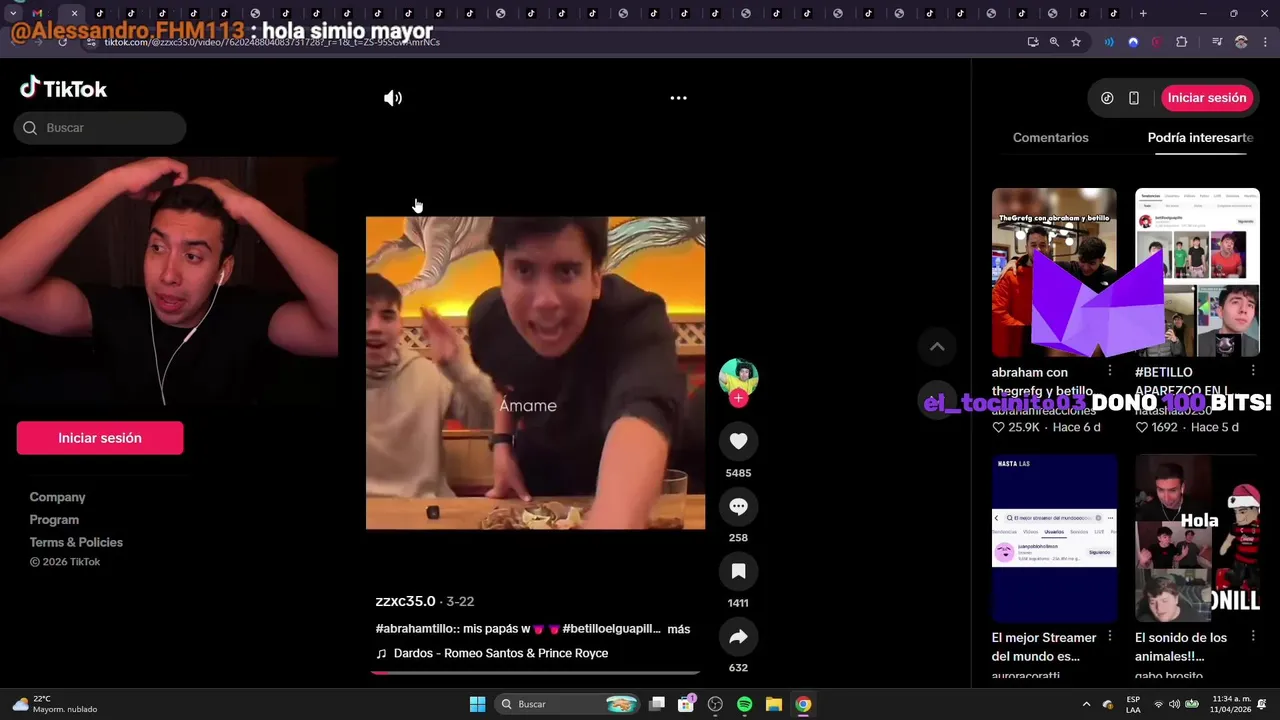
Task: Click the Chrome icon on the taskbar
Action: [803, 704]
